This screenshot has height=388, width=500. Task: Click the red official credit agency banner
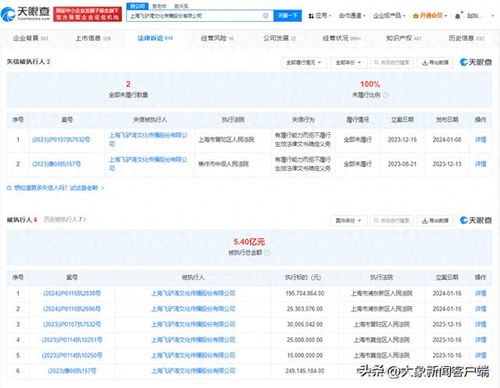(87, 14)
